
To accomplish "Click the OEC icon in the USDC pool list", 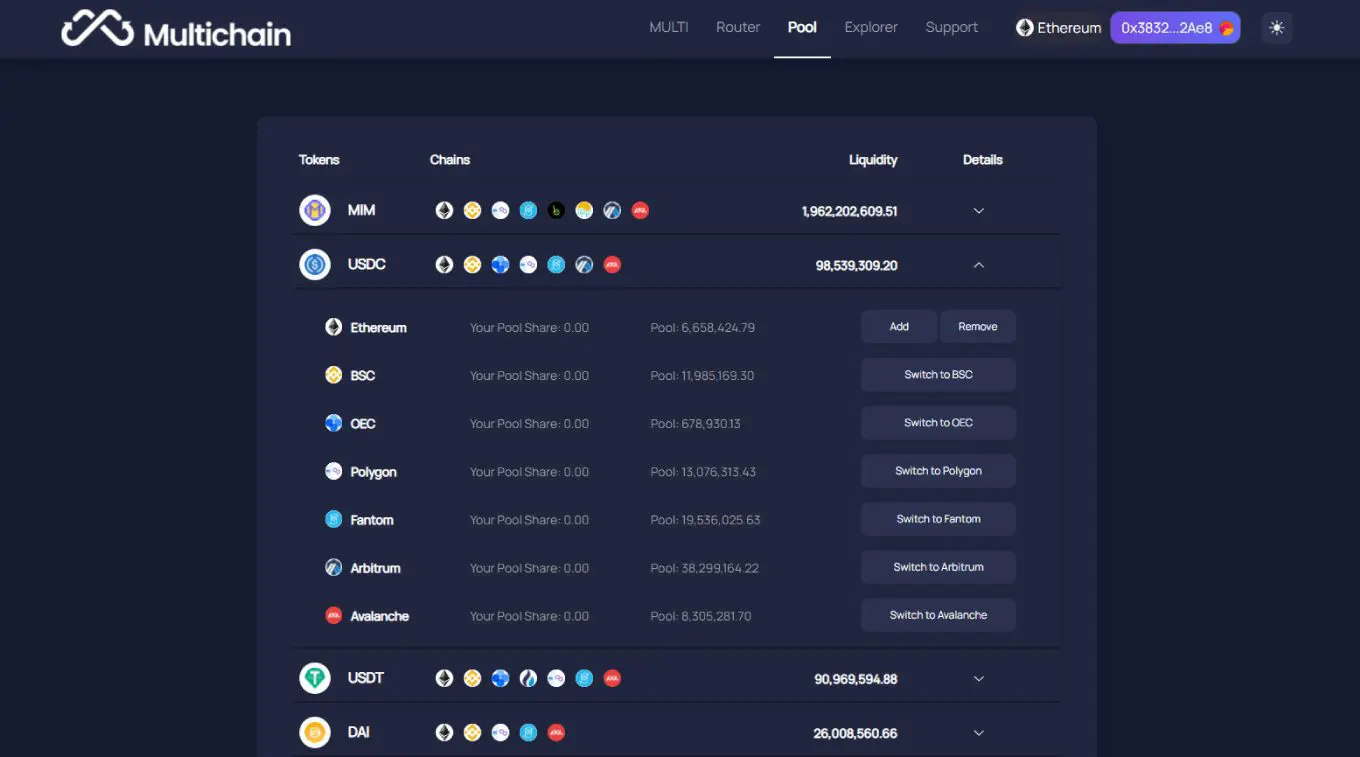I will [x=334, y=423].
